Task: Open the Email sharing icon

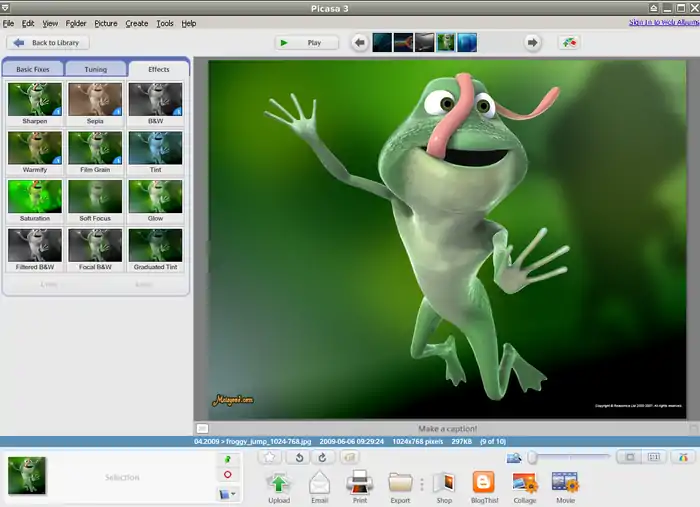Action: [x=319, y=482]
